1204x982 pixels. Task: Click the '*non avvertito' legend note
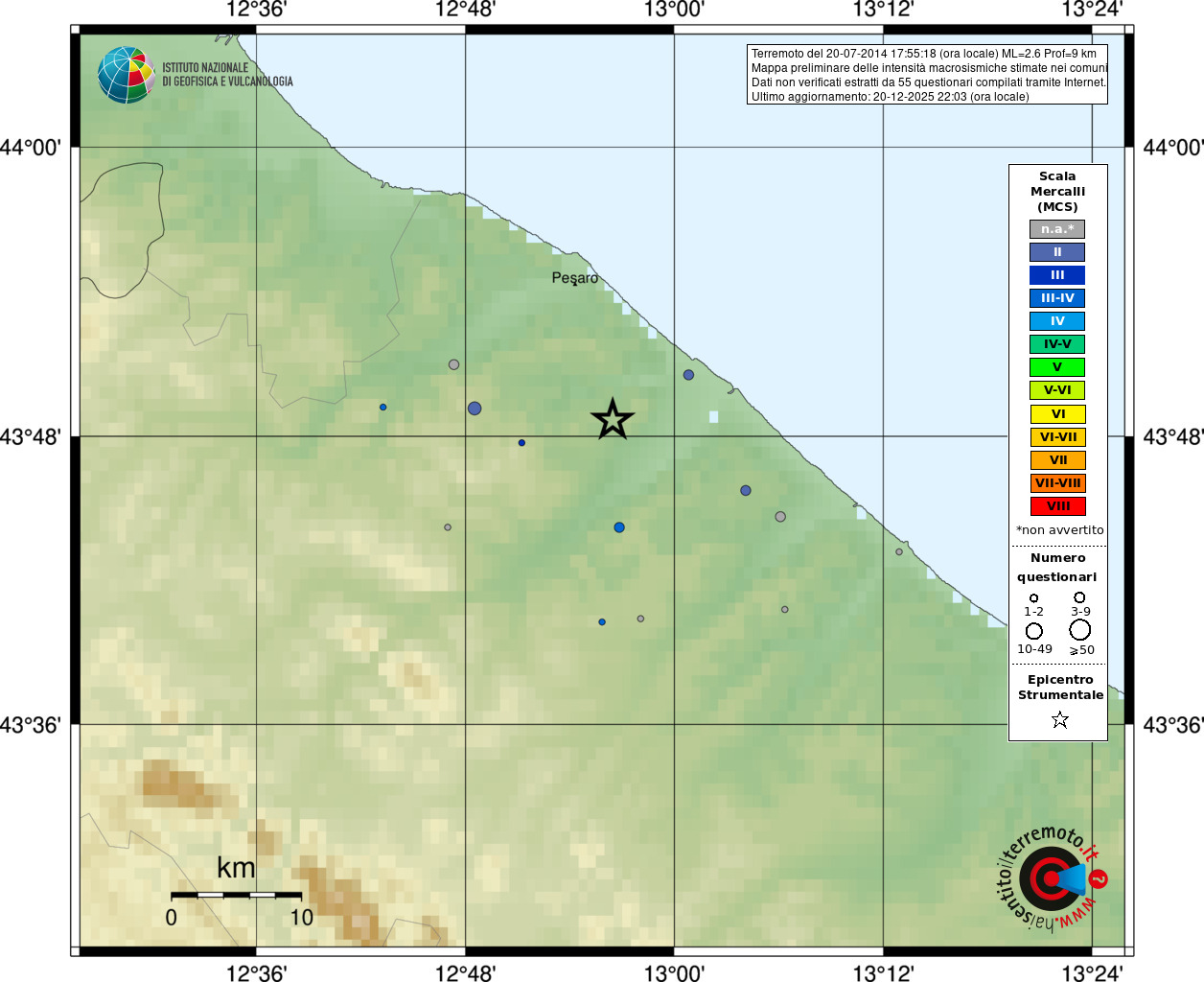pos(1060,530)
